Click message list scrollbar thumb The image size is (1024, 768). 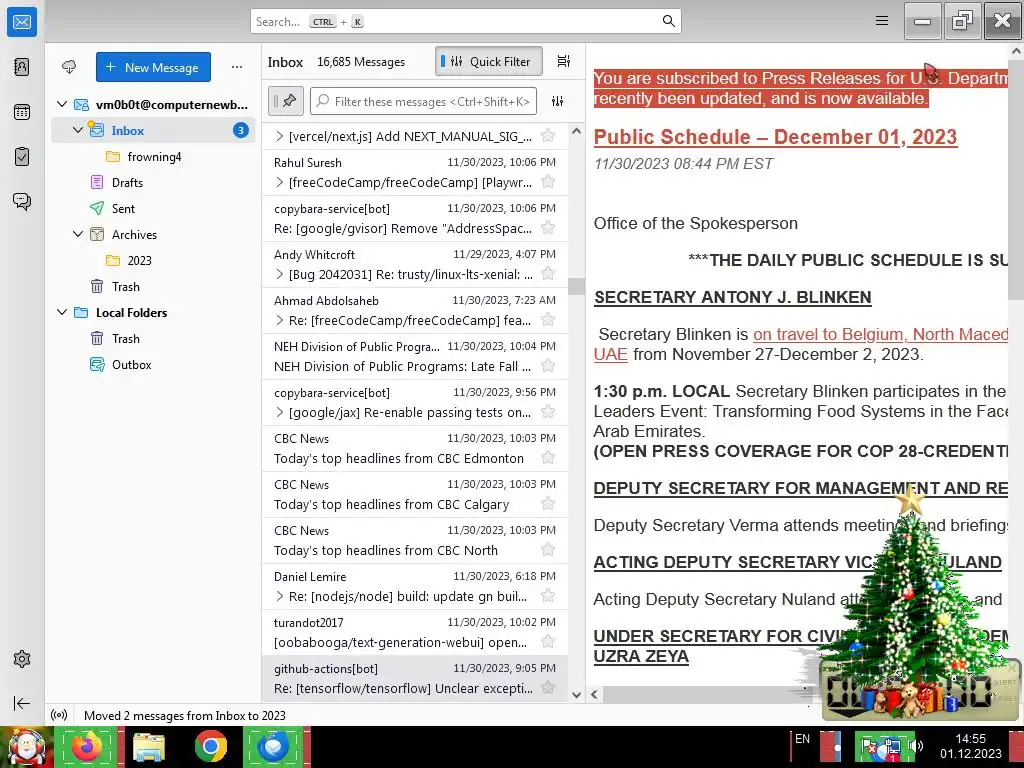[576, 287]
